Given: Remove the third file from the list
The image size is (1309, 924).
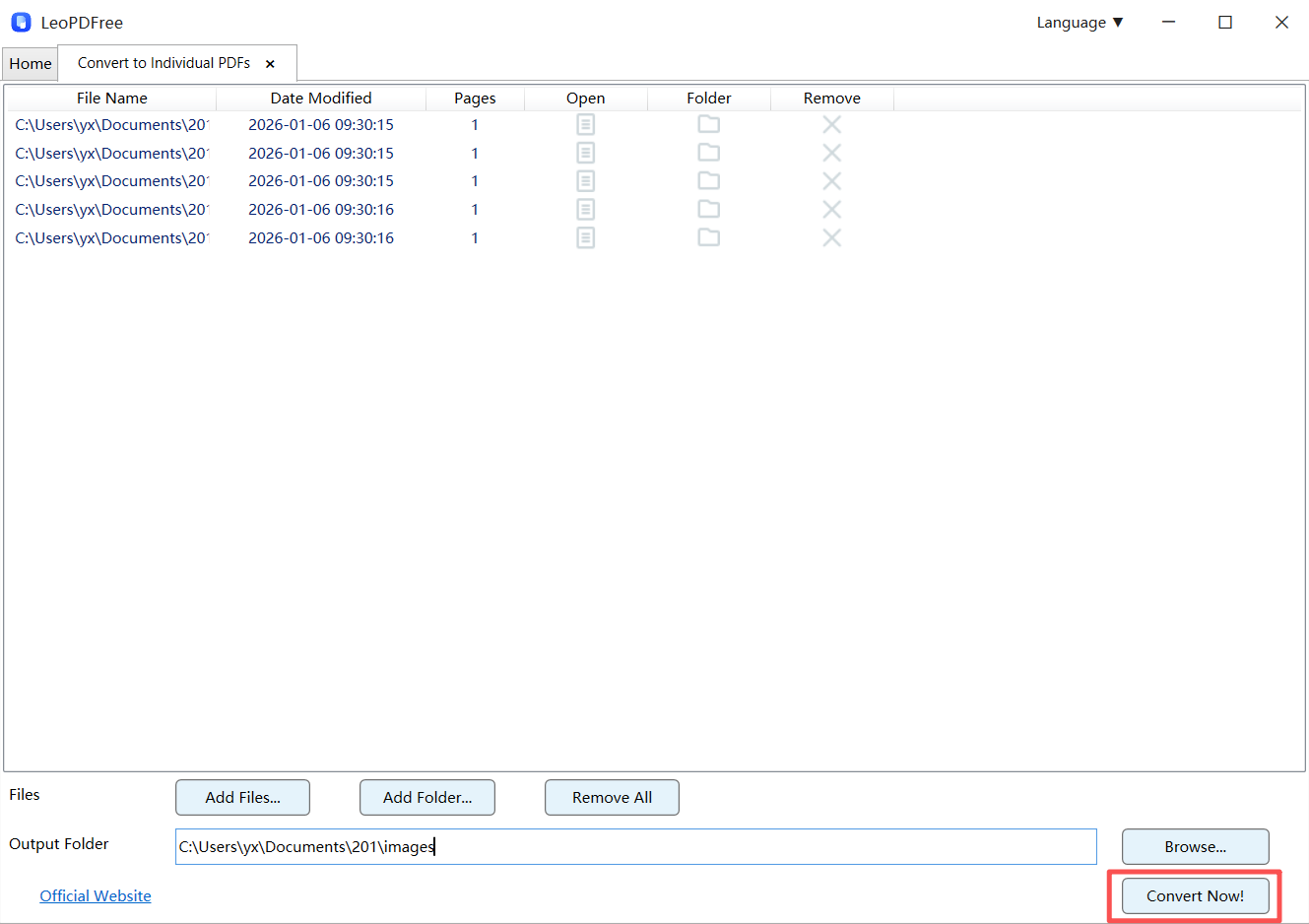Looking at the screenshot, I should (831, 181).
